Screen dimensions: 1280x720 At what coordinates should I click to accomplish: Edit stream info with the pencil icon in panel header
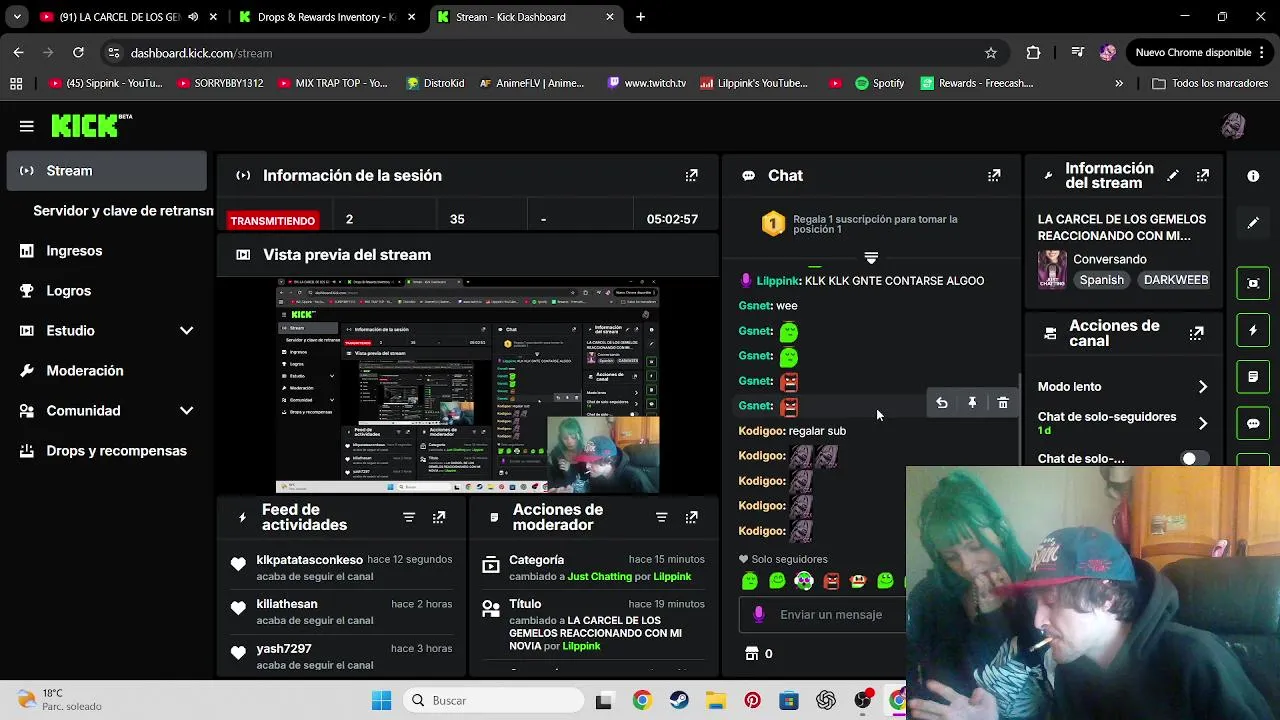(x=1173, y=175)
